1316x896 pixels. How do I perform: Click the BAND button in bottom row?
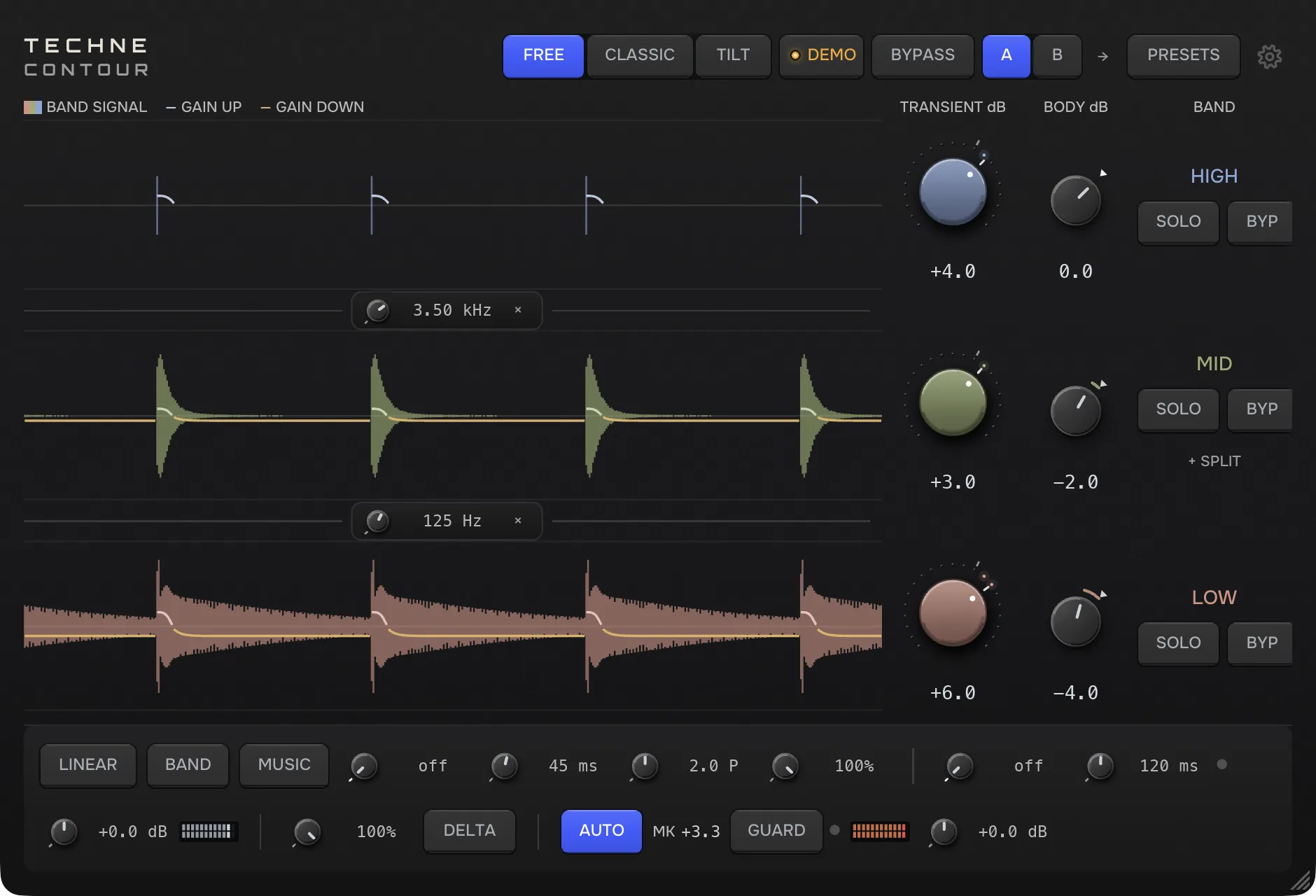click(188, 765)
